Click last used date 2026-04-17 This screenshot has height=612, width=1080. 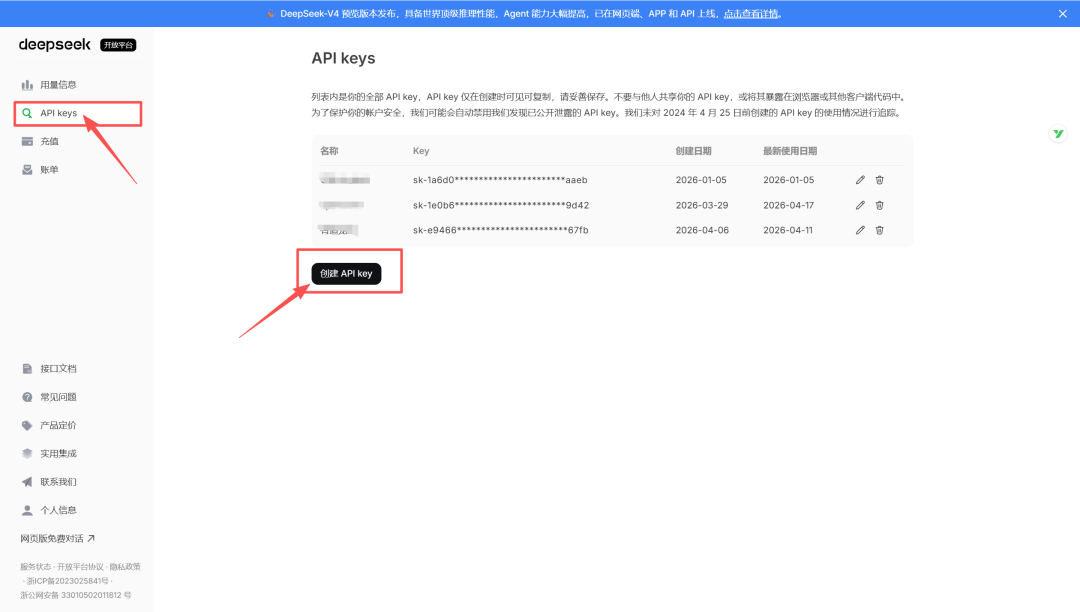[789, 205]
